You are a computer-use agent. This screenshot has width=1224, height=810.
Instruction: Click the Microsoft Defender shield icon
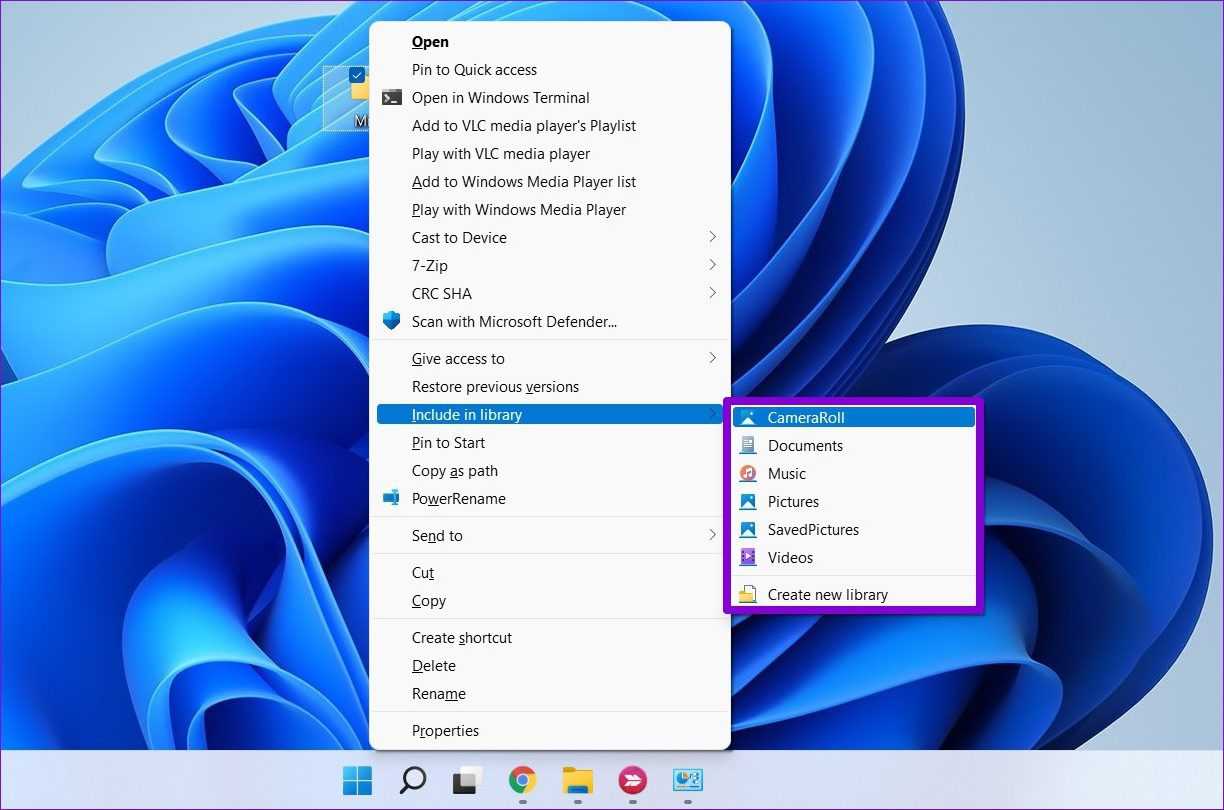(x=392, y=322)
